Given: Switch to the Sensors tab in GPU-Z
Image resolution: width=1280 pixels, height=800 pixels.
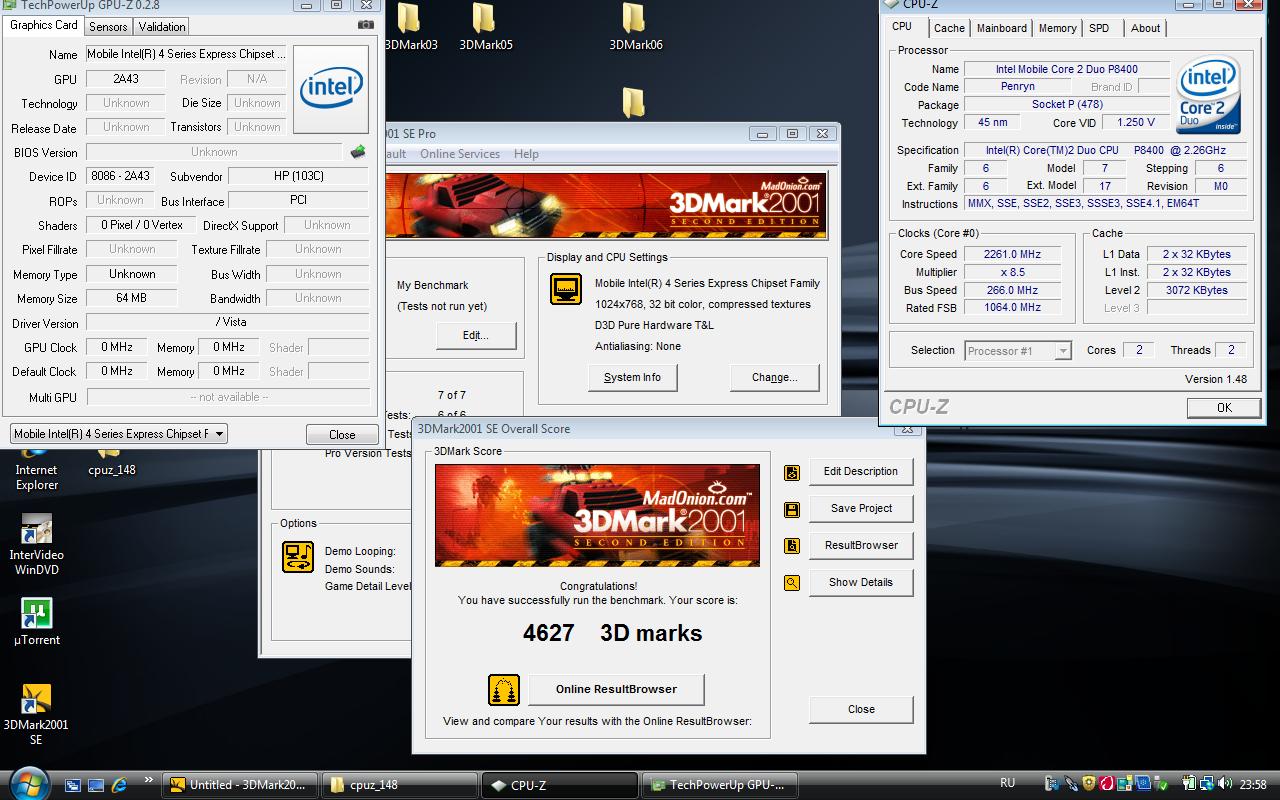Looking at the screenshot, I should 108,27.
